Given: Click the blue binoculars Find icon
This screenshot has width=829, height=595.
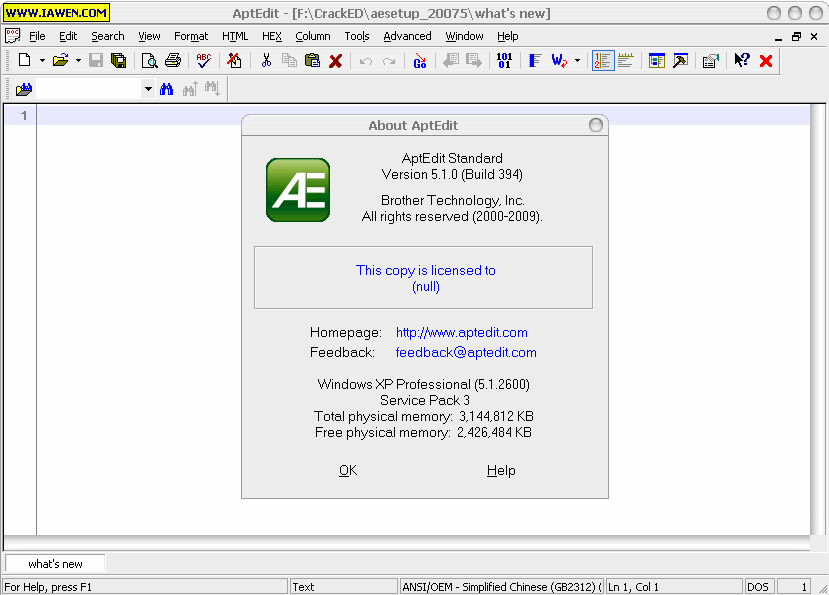Looking at the screenshot, I should click(x=167, y=89).
